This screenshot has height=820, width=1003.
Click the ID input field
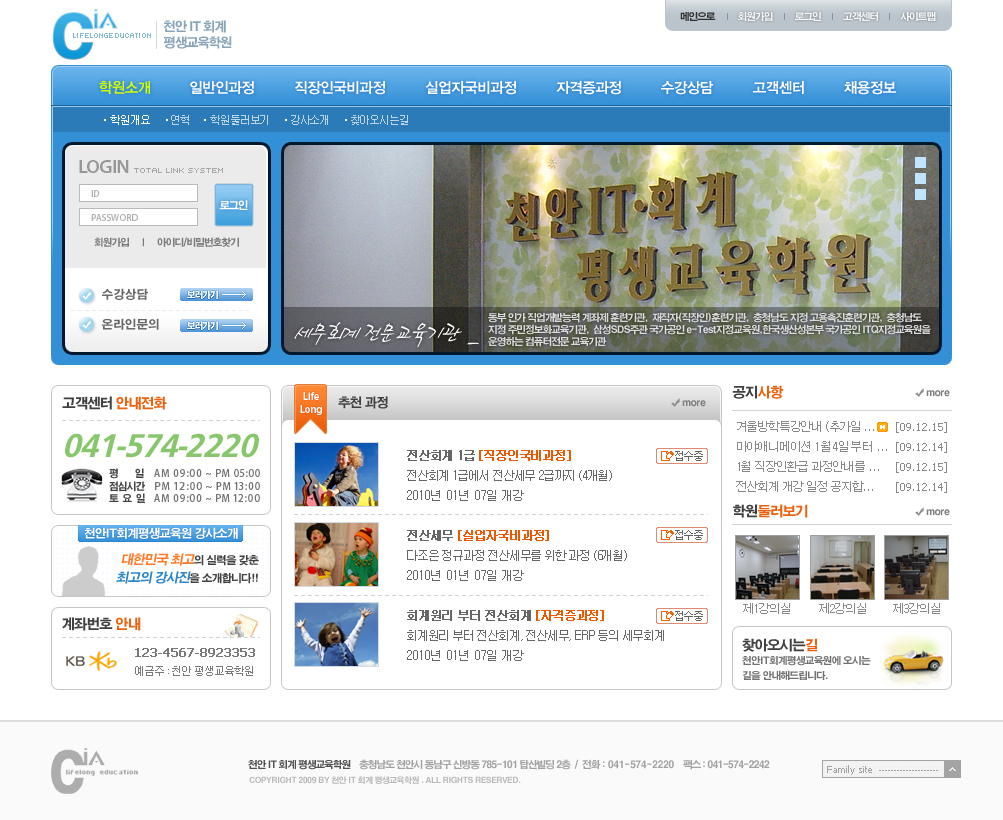[138, 193]
